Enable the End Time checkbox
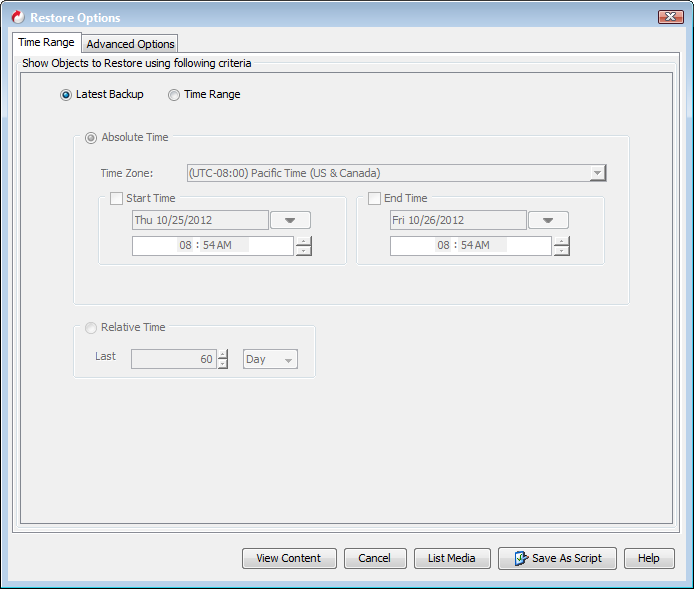The width and height of the screenshot is (694, 589). pyautogui.click(x=375, y=198)
